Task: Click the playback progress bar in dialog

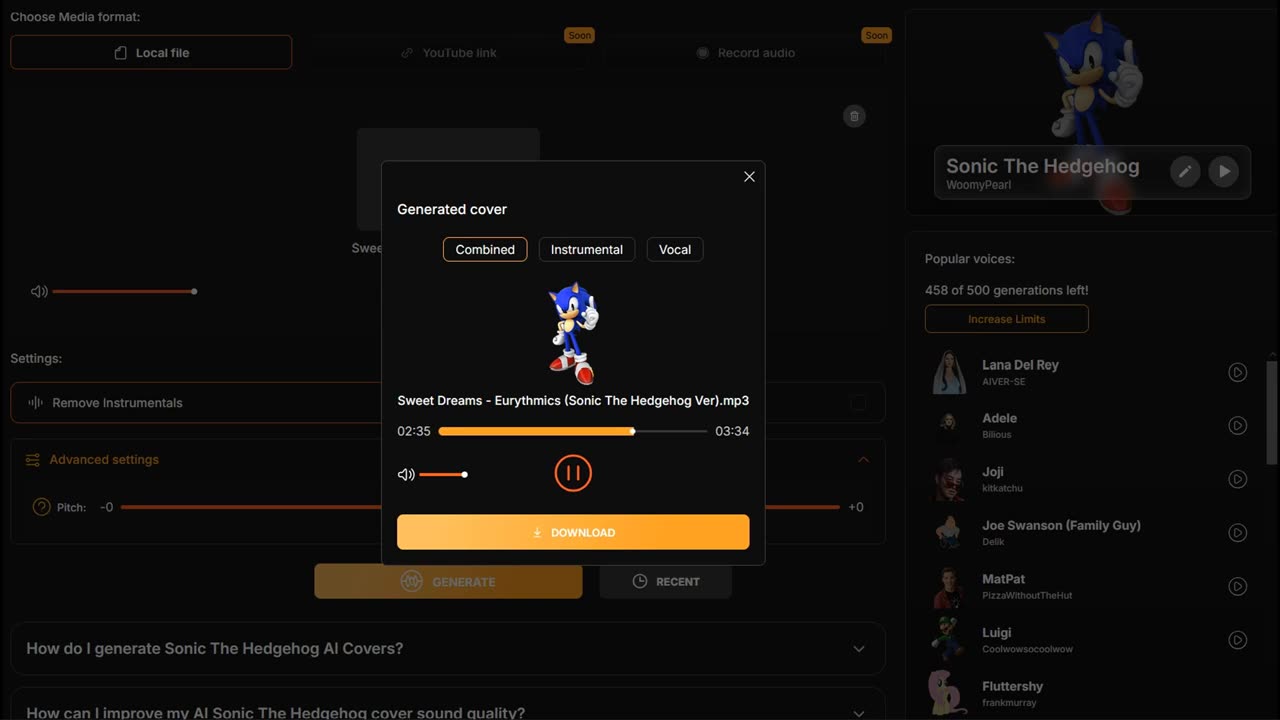Action: click(x=573, y=431)
